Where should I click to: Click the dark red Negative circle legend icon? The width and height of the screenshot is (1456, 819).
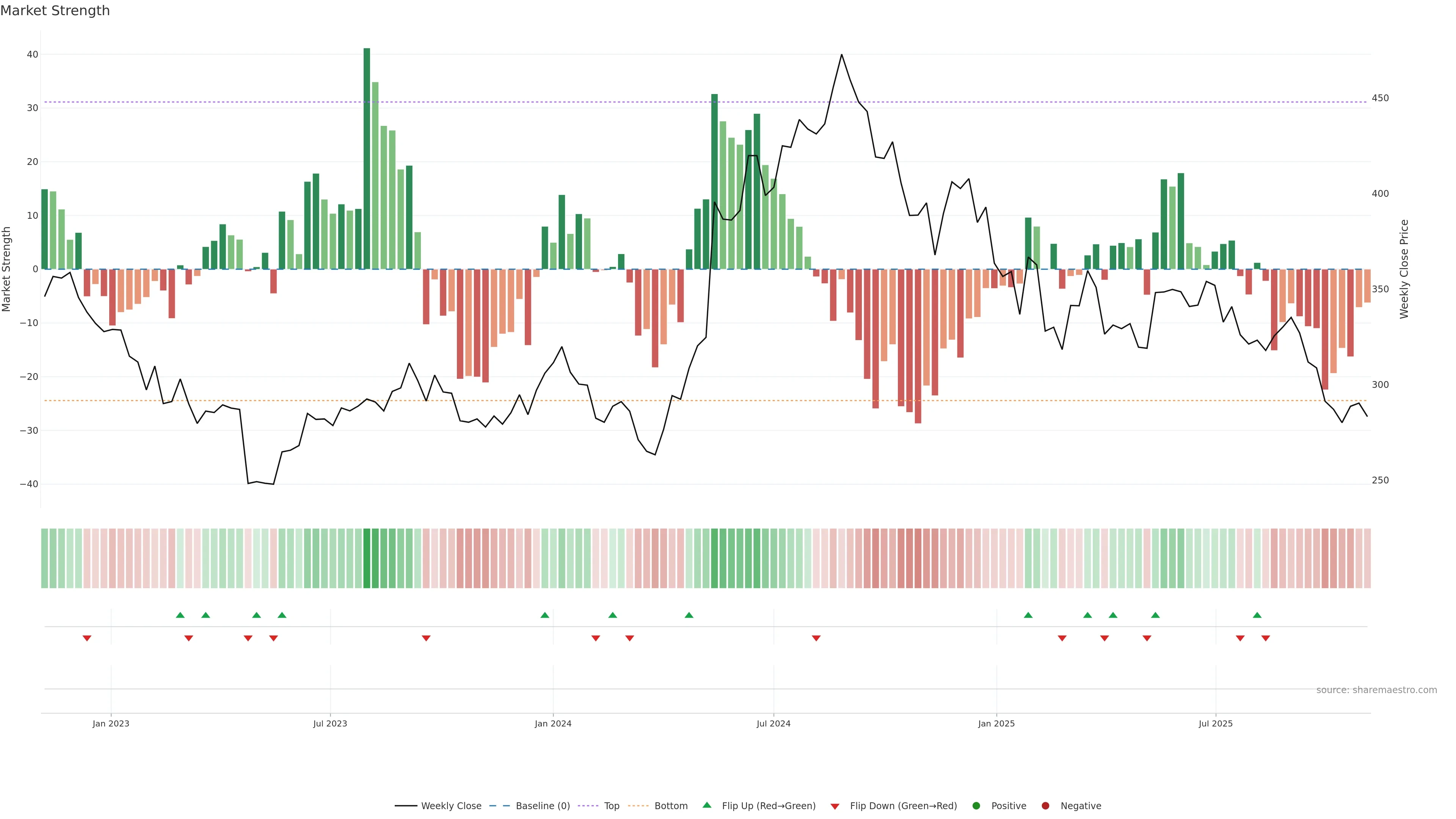1045,805
